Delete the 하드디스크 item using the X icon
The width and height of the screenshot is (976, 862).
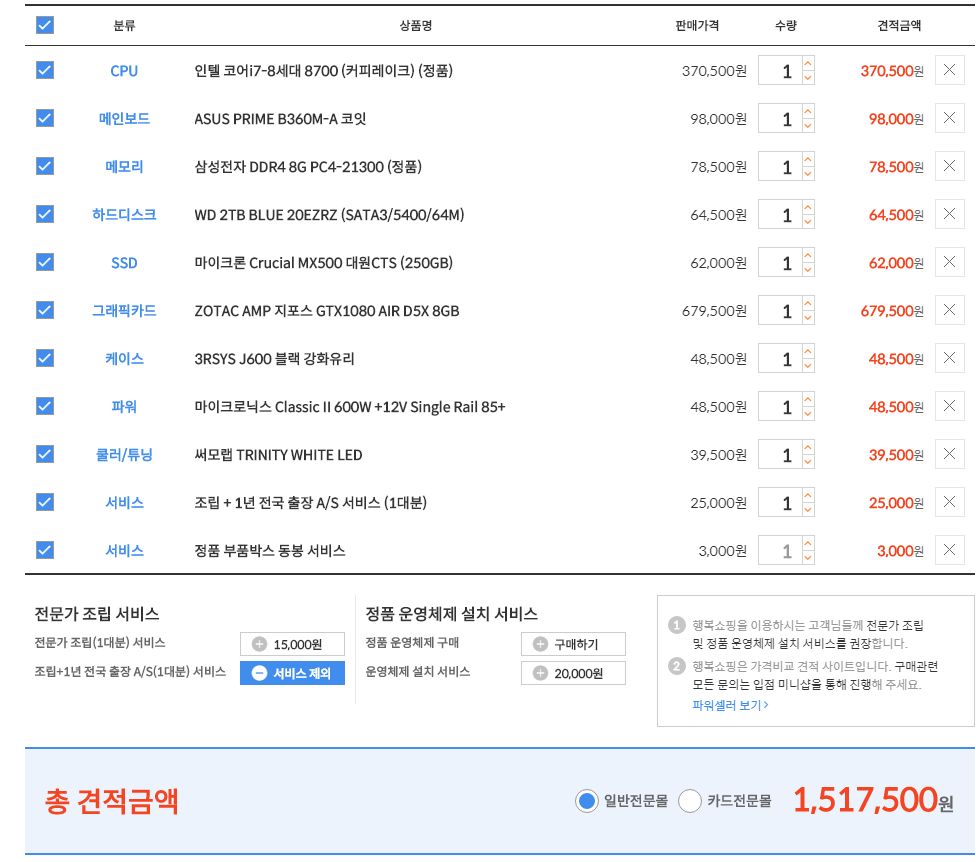coord(949,214)
